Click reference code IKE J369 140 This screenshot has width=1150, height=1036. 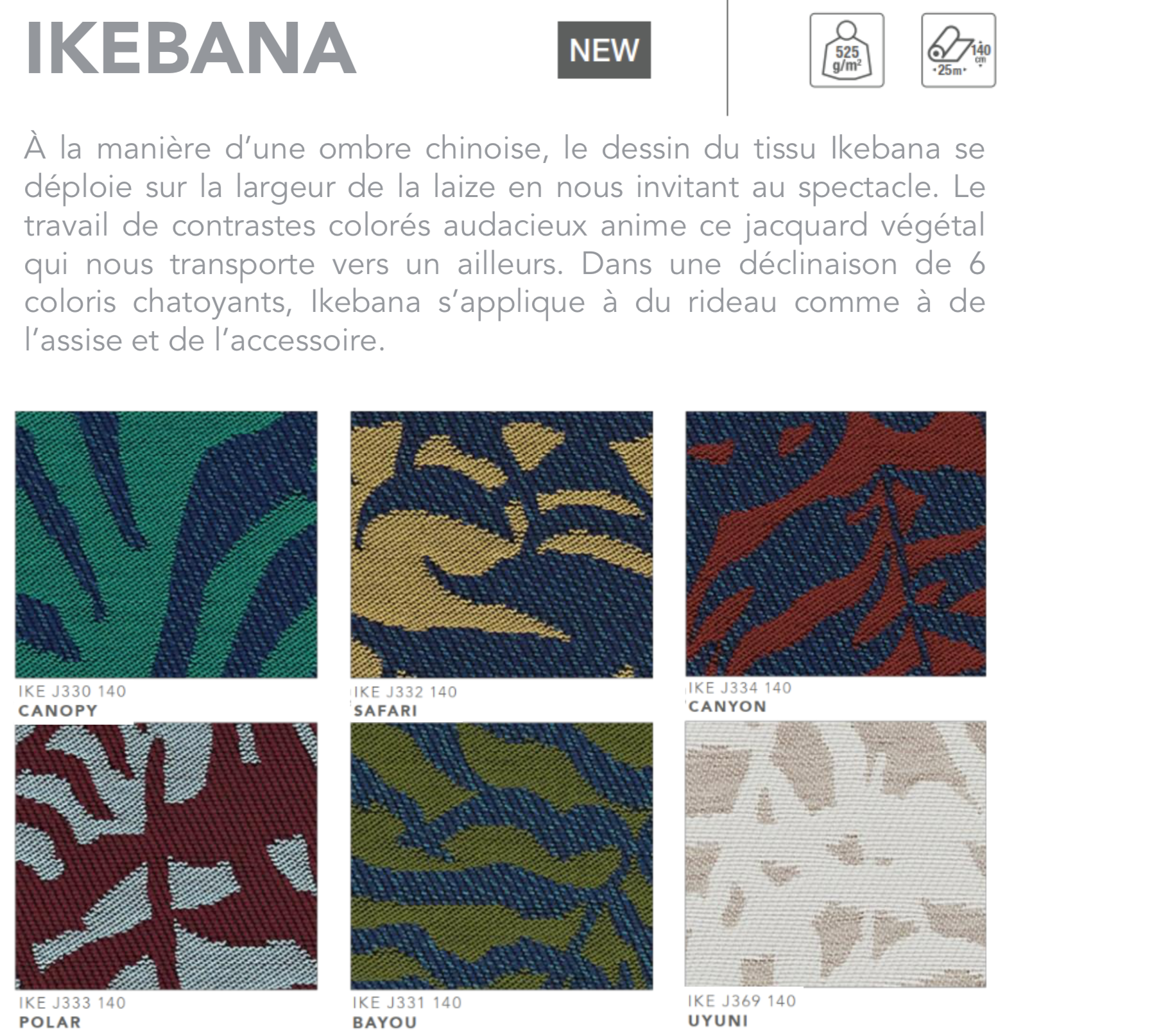click(x=741, y=1001)
